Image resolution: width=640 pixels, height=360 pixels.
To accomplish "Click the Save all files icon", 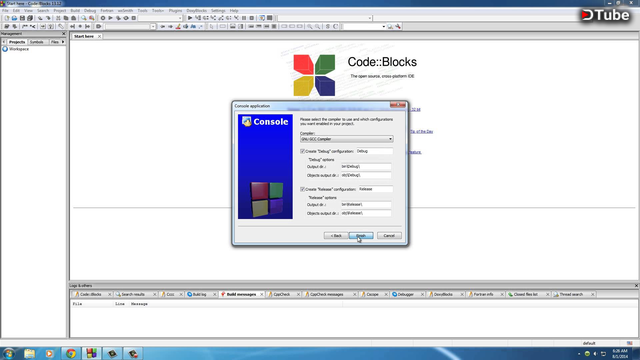I will 30,18.
